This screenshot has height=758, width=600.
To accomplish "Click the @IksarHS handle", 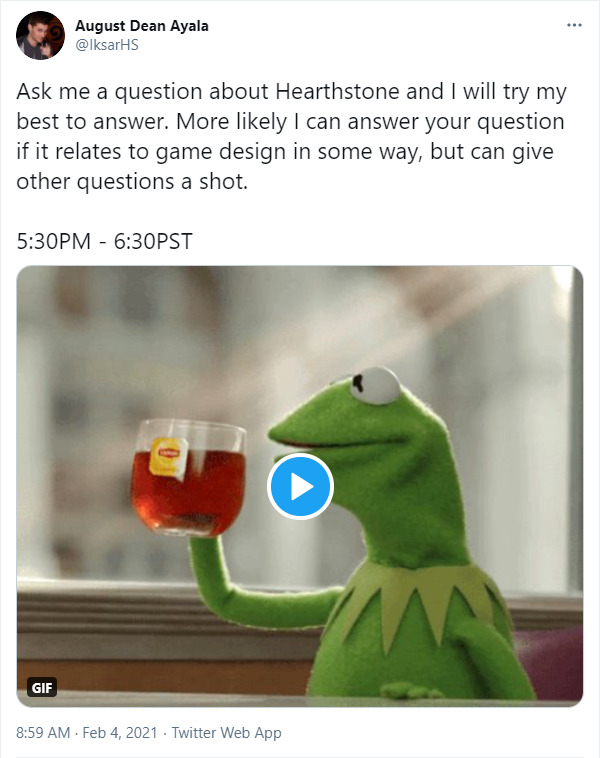I will tap(107, 45).
